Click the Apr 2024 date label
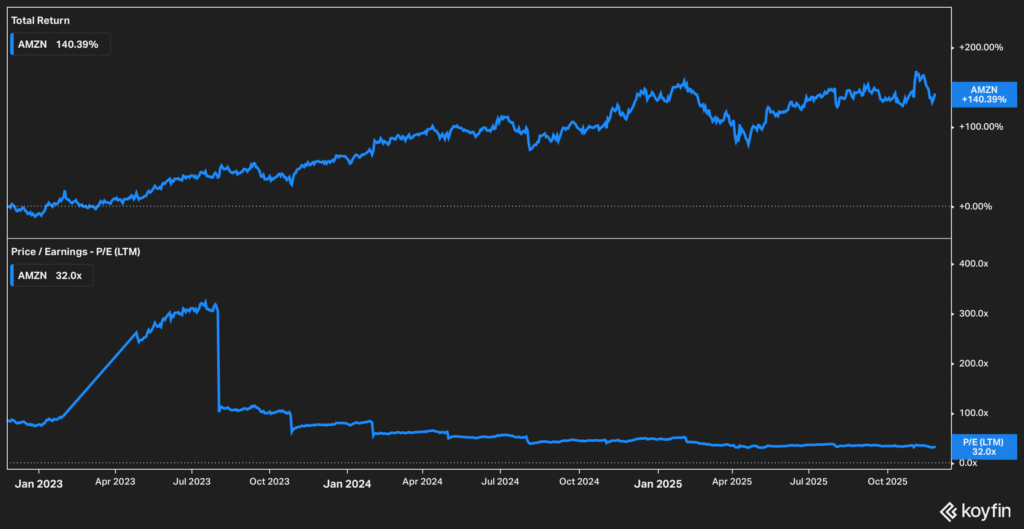Viewport: 1024px width, 529px height. tap(423, 481)
